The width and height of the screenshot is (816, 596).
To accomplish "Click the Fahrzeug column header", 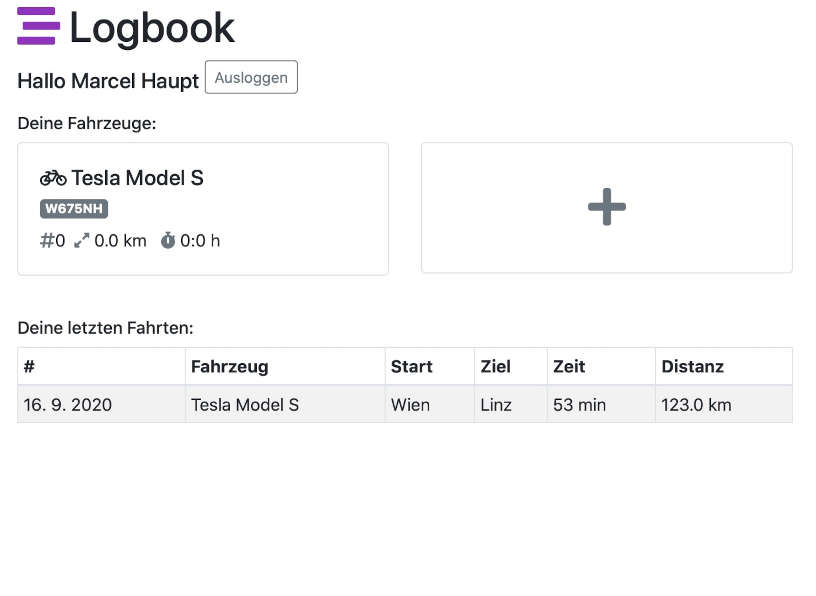I will [x=230, y=367].
